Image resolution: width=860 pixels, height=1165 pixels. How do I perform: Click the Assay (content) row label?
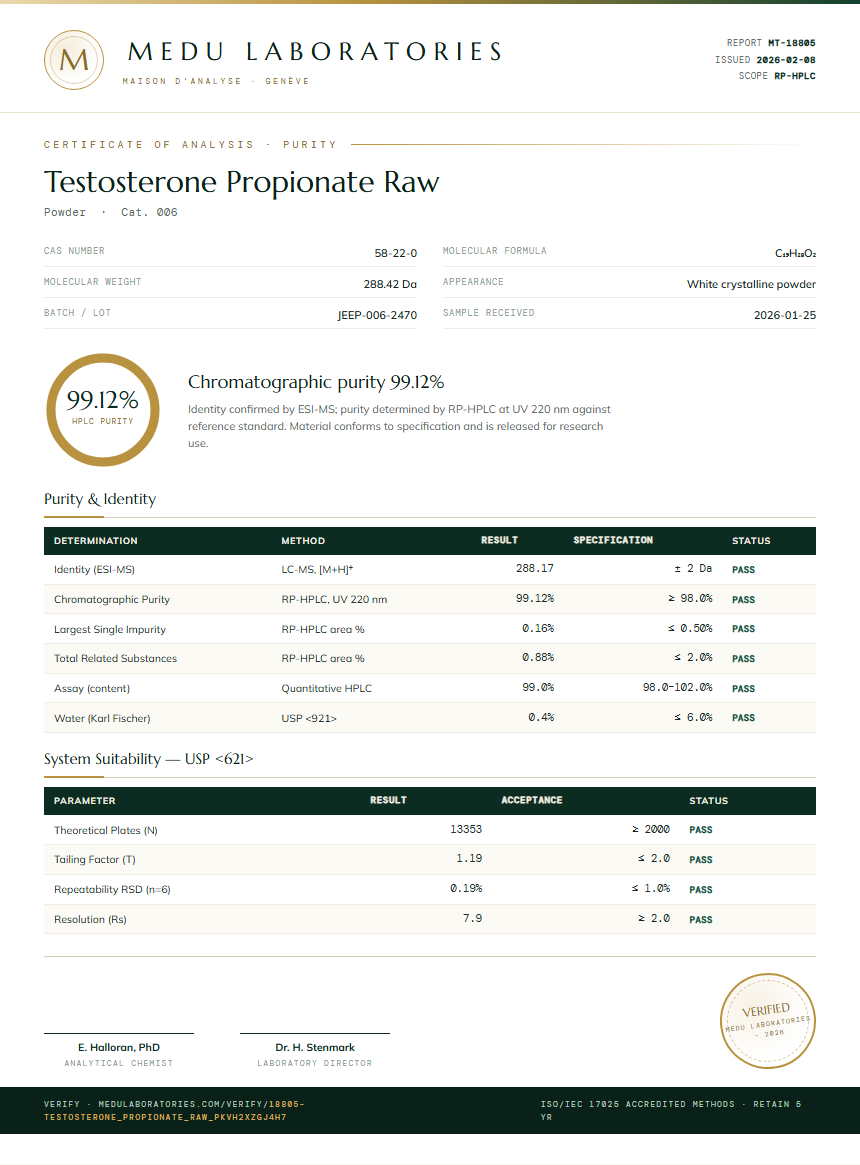coord(92,689)
